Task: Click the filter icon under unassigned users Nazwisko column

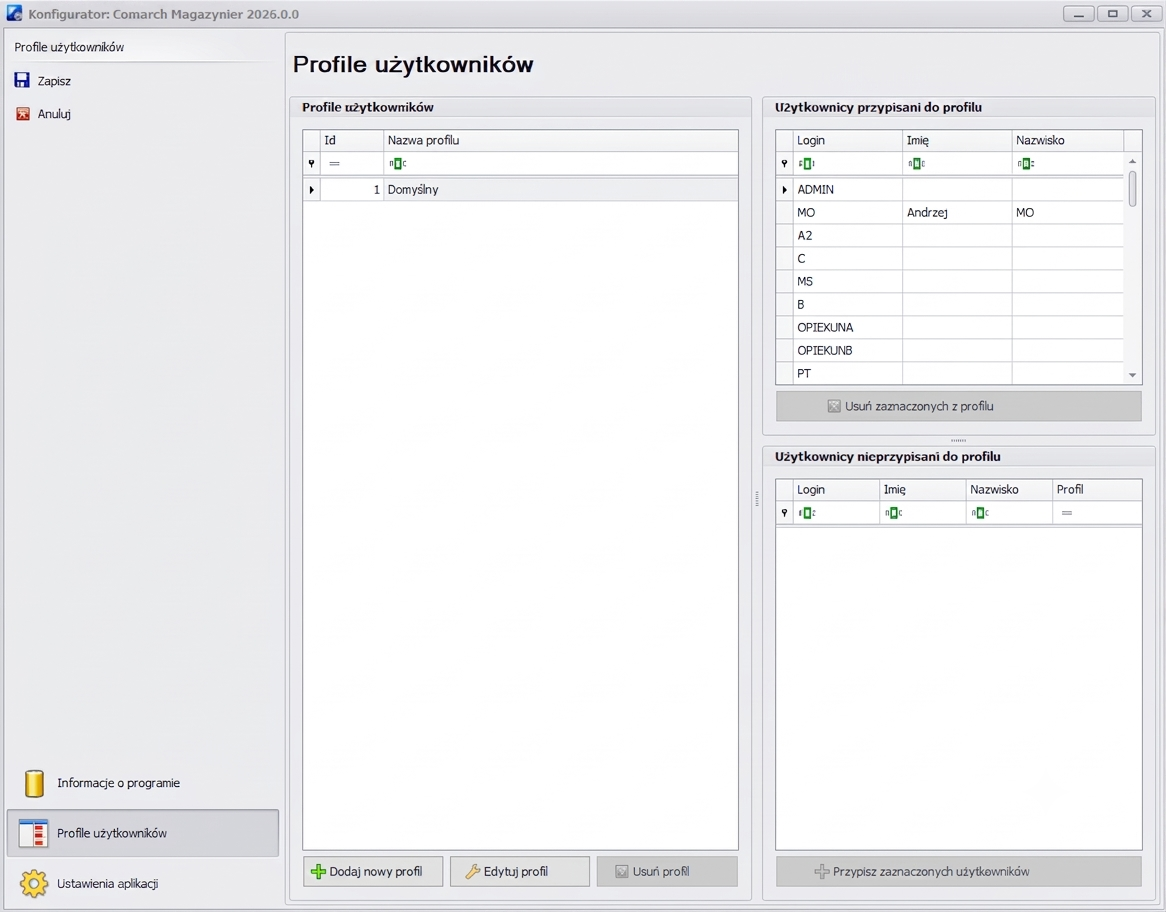Action: click(980, 513)
